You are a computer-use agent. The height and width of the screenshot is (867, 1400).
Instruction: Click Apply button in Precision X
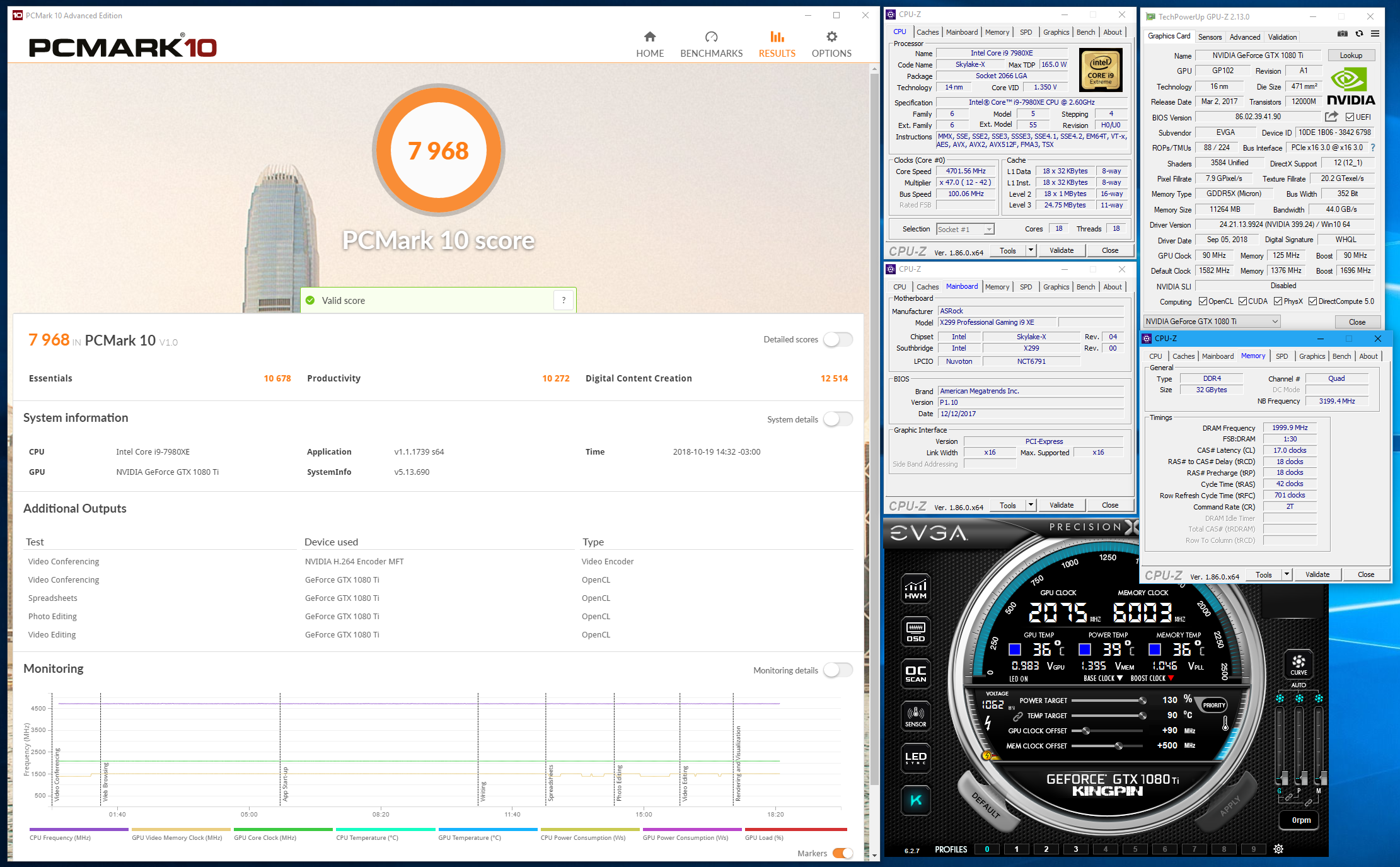[1230, 805]
